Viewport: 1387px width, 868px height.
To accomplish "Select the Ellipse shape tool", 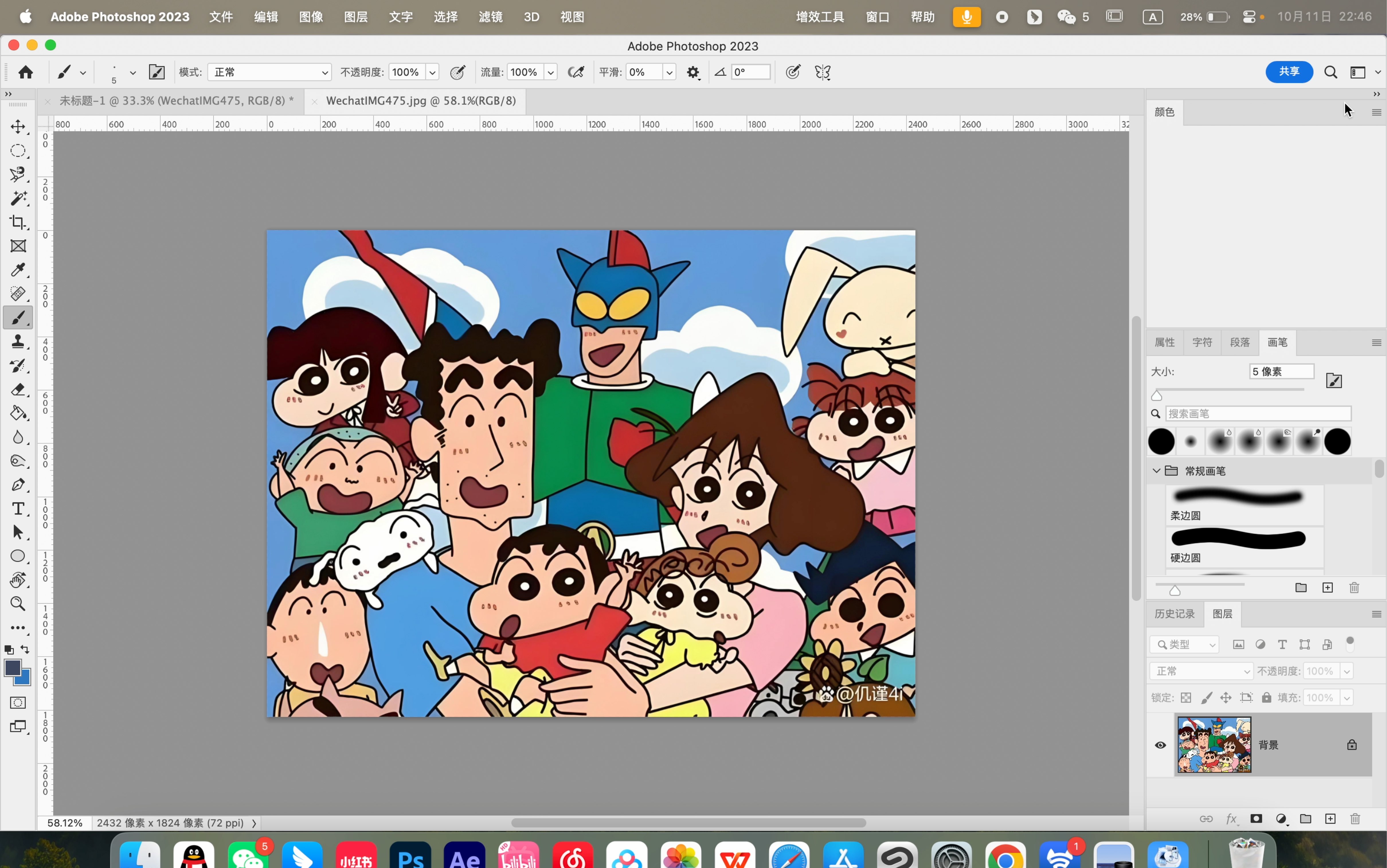I will [x=18, y=556].
